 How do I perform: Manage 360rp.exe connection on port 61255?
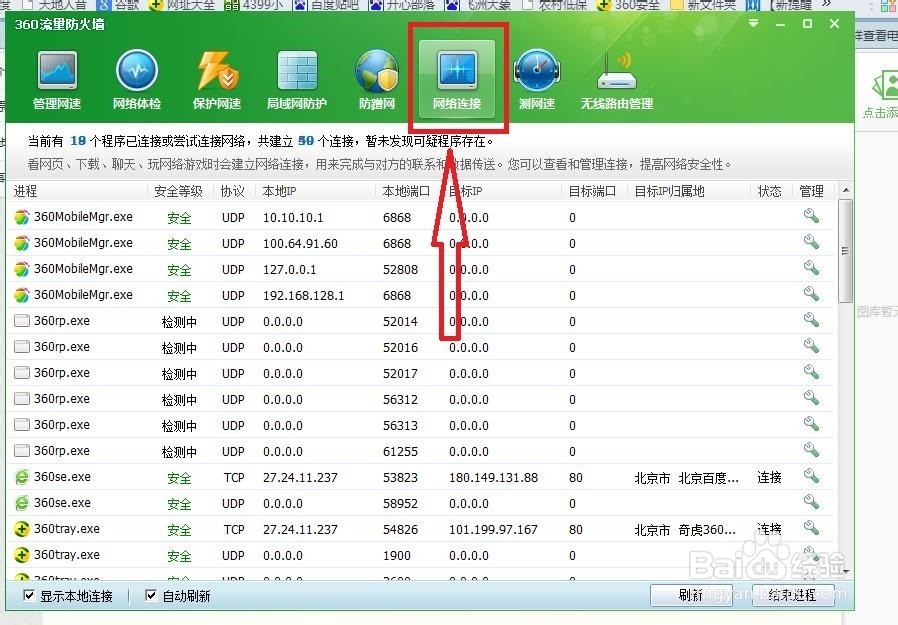(x=811, y=450)
